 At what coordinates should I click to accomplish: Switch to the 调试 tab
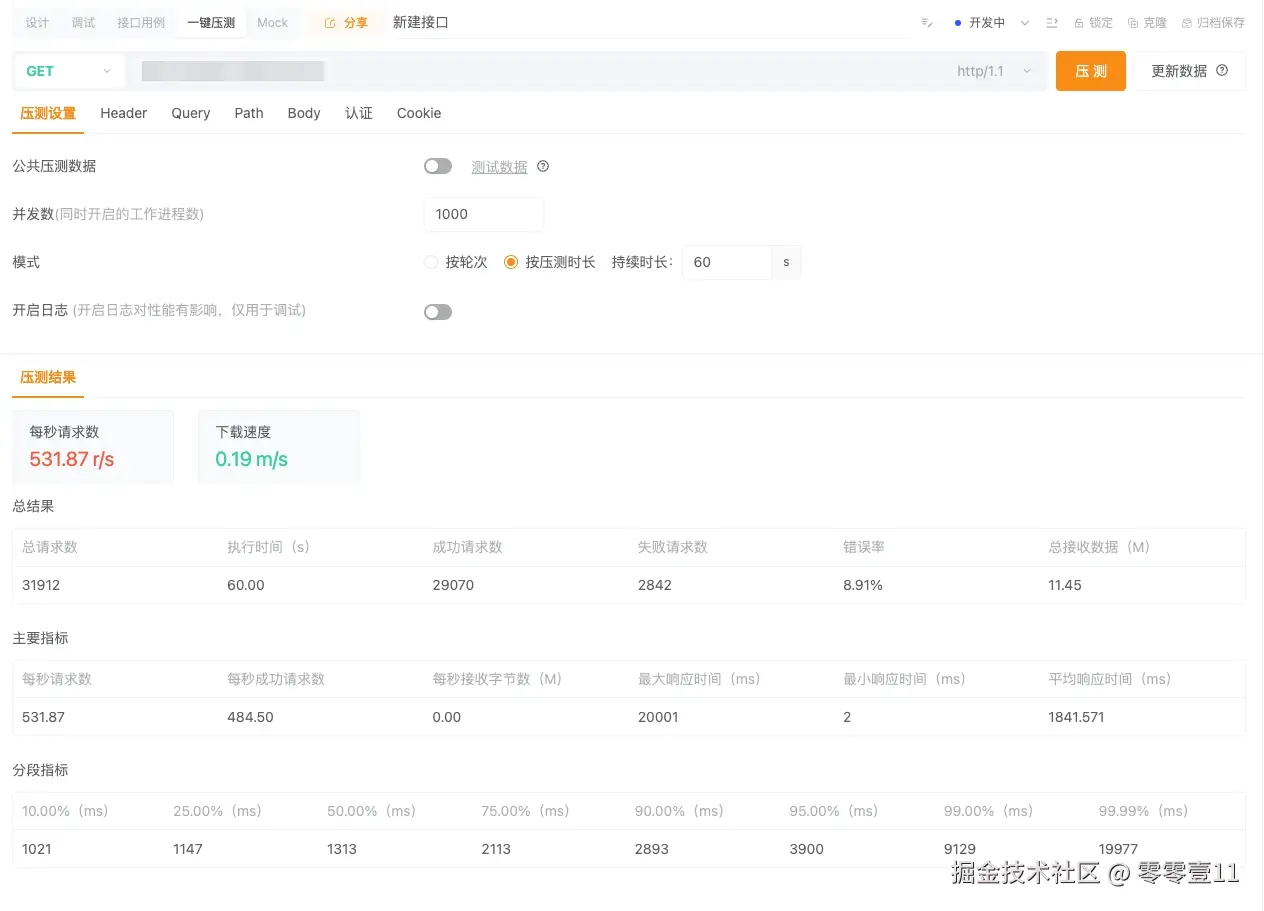(x=83, y=22)
